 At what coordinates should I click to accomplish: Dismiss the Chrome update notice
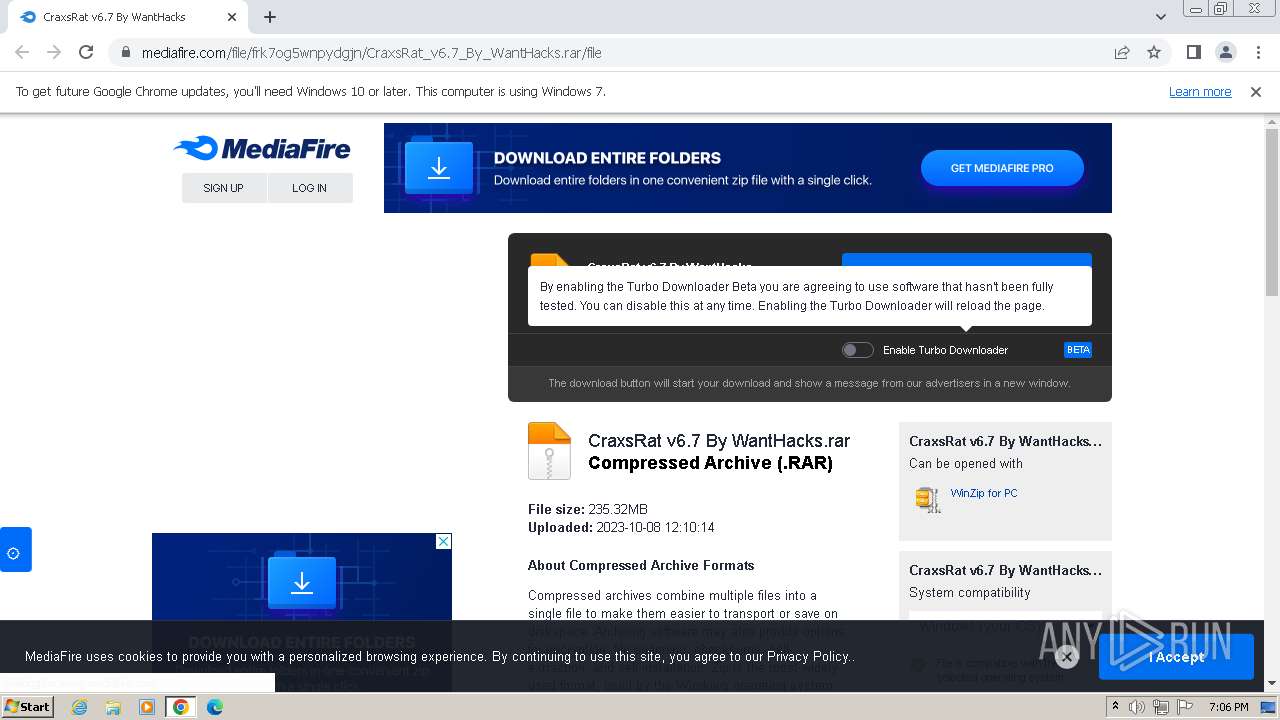[x=1256, y=92]
